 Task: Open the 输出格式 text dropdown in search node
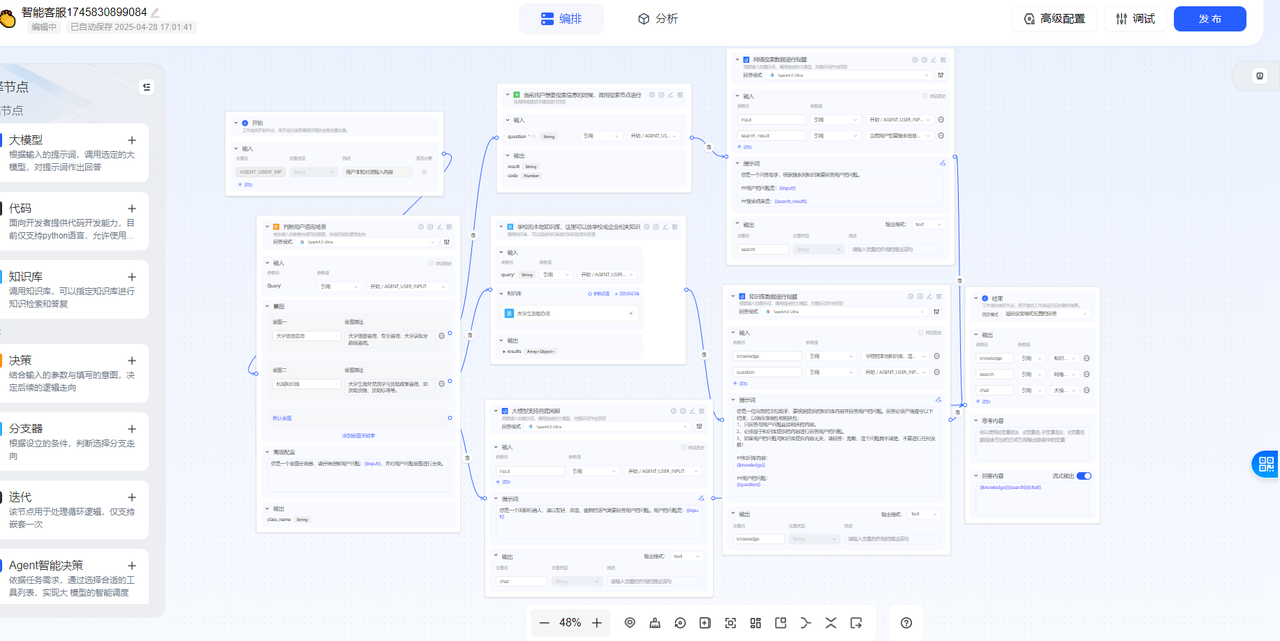926,224
